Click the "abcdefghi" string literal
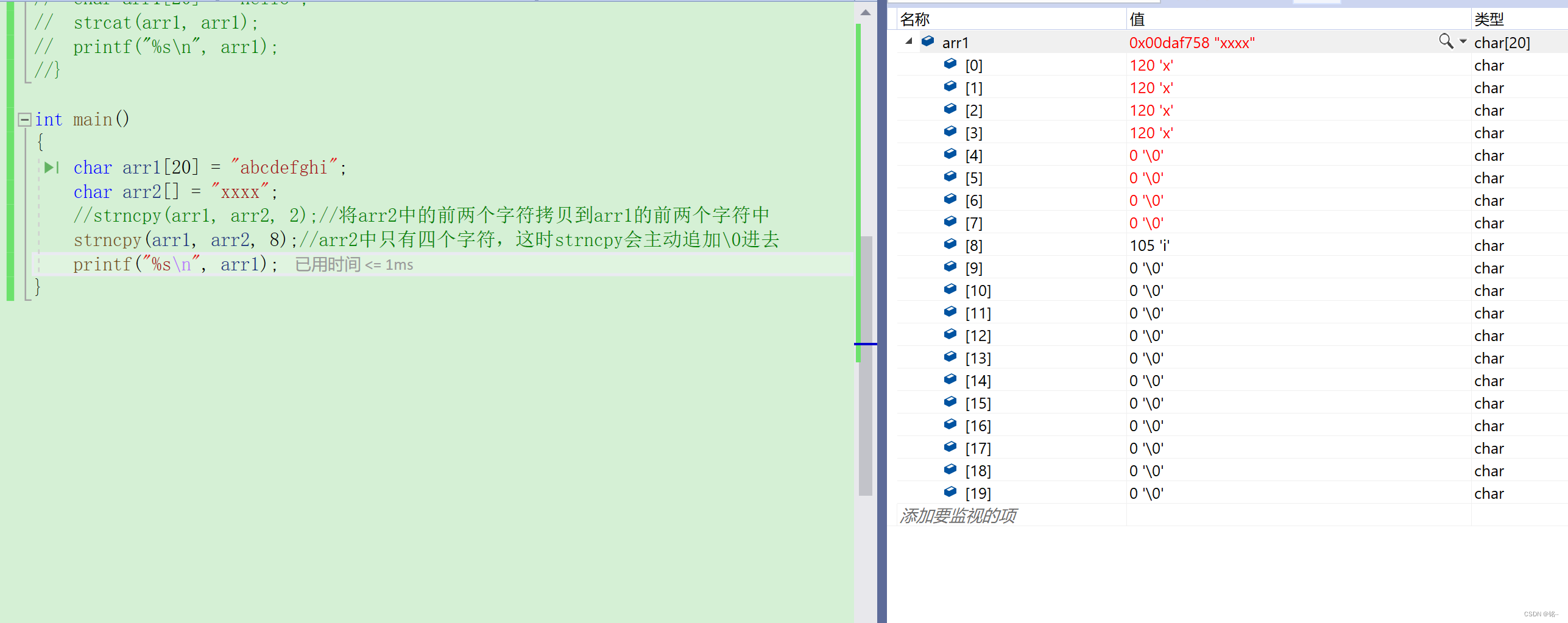 point(283,167)
